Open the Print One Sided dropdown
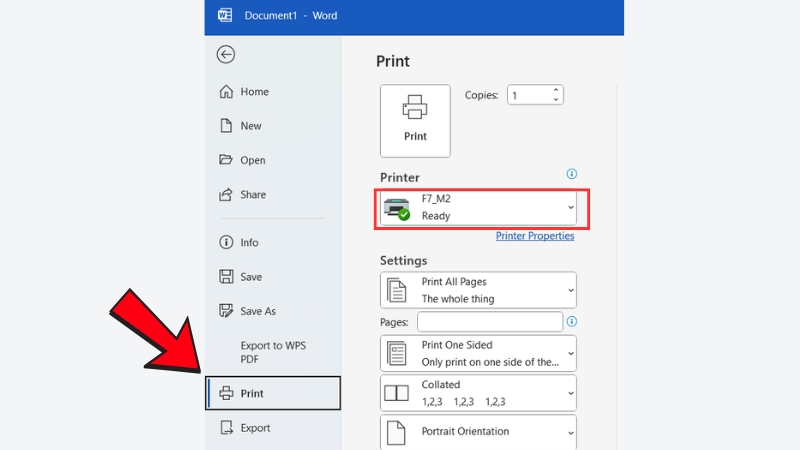The image size is (800, 450). (x=478, y=353)
